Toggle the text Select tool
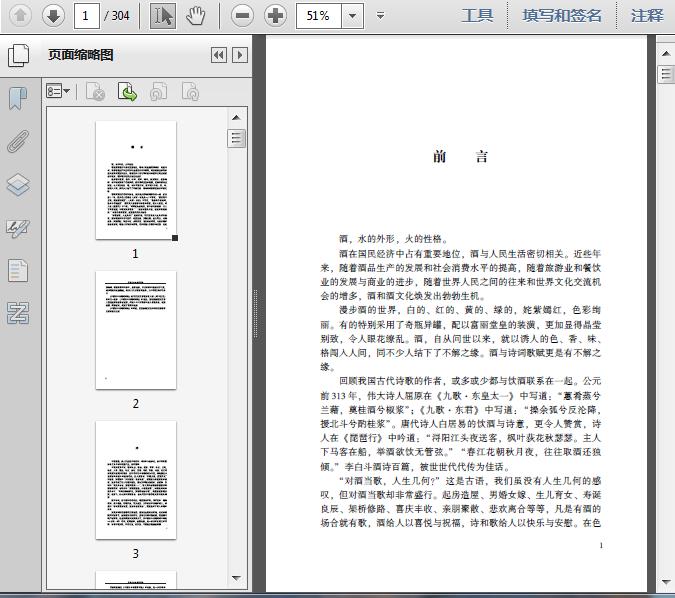675x598 pixels. (x=162, y=15)
